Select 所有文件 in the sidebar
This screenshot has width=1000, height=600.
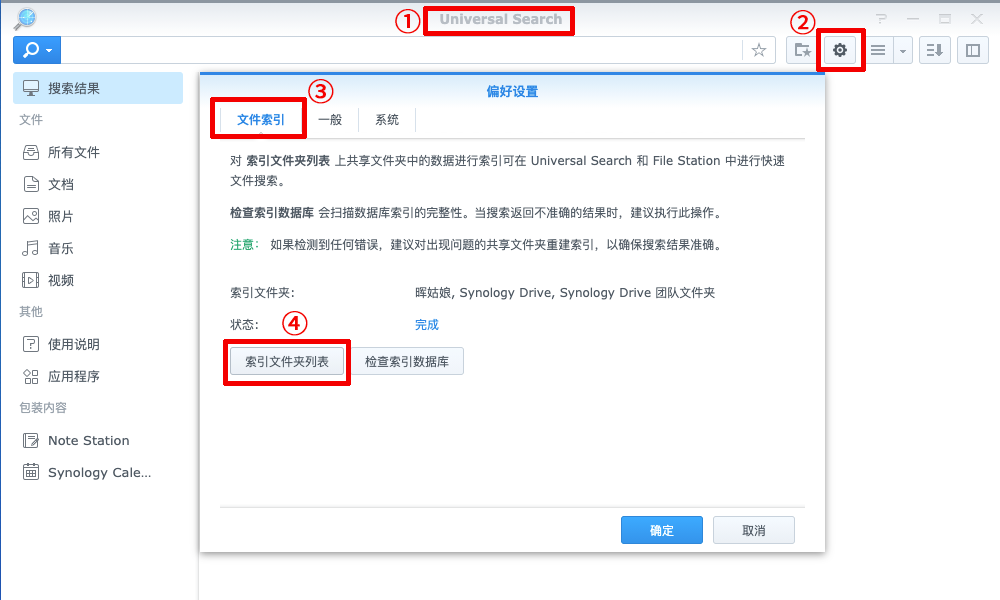tap(98, 152)
